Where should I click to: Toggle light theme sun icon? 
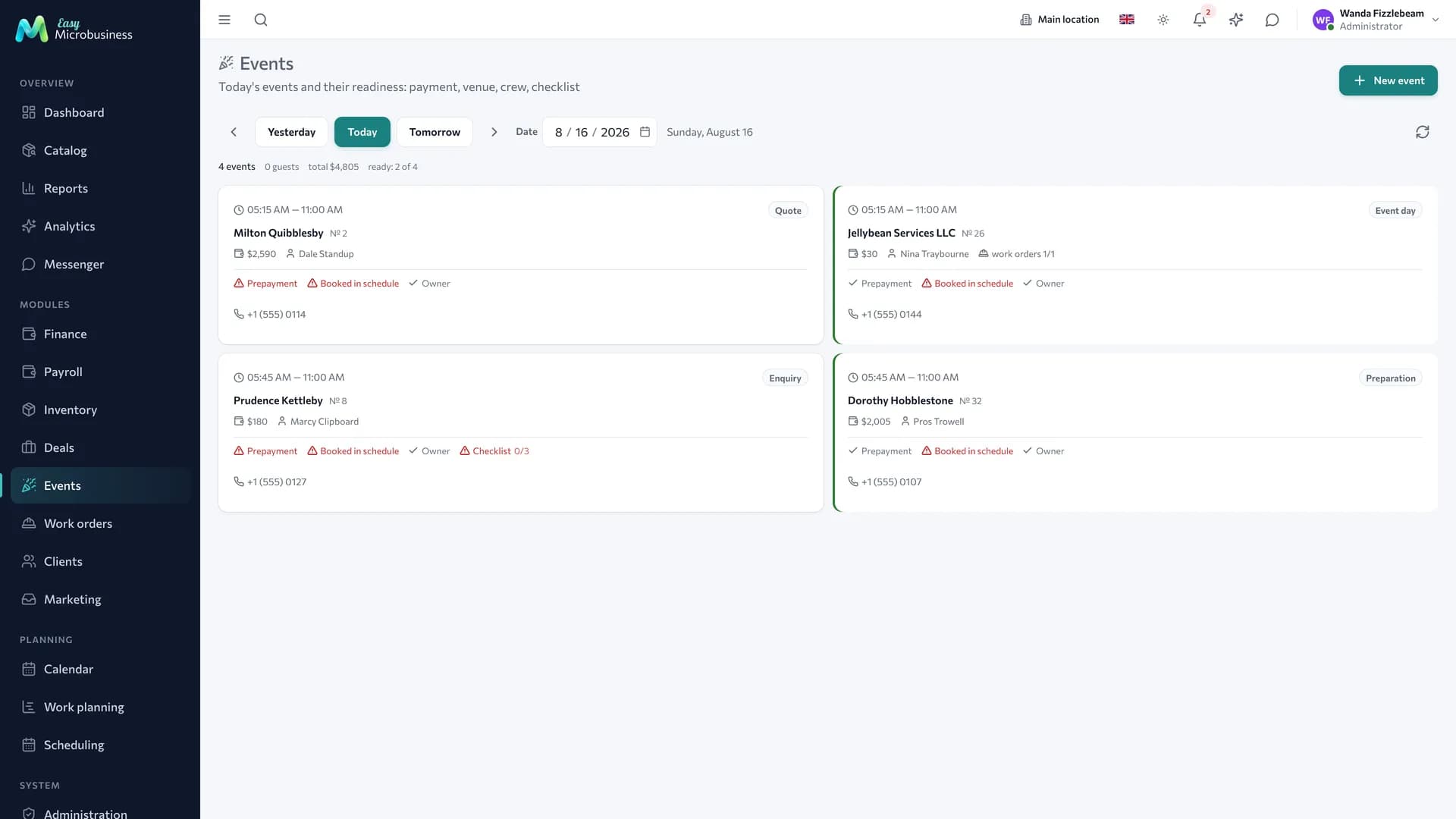(1163, 20)
